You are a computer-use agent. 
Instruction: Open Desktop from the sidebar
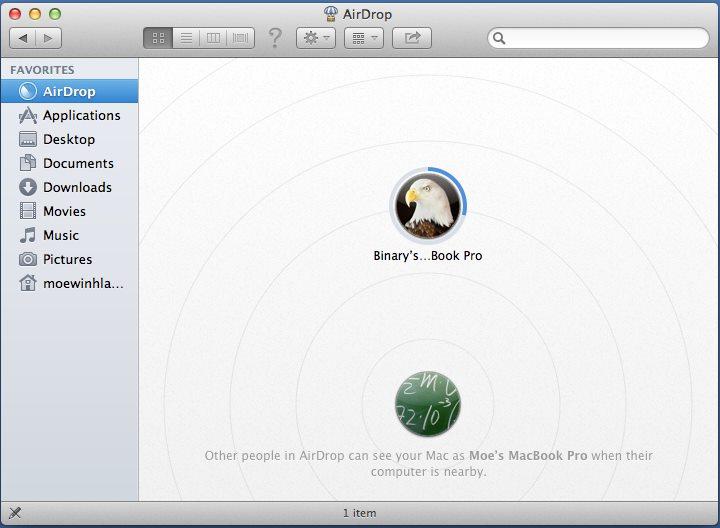(69, 139)
